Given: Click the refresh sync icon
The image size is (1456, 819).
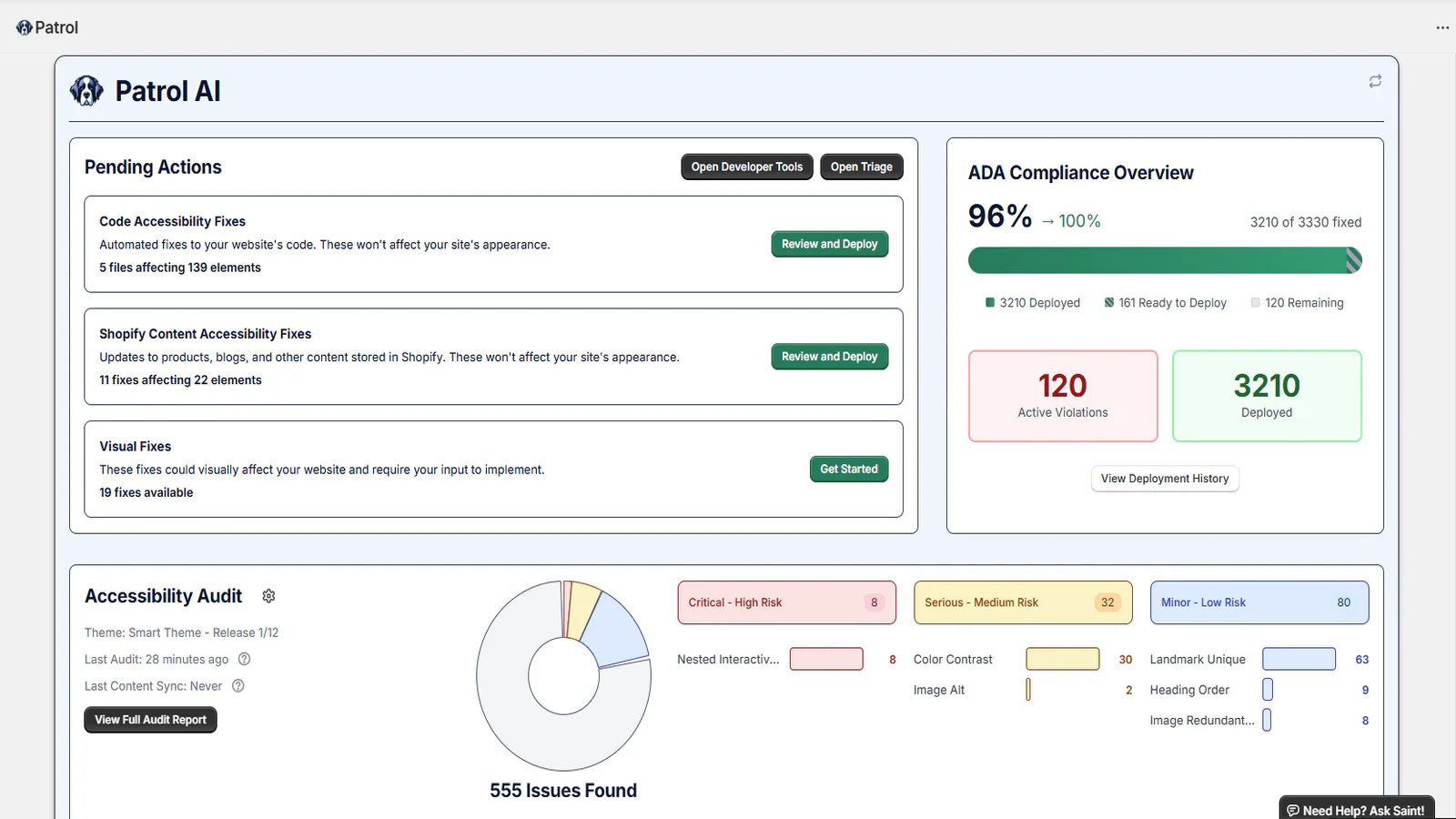Looking at the screenshot, I should pos(1375,81).
